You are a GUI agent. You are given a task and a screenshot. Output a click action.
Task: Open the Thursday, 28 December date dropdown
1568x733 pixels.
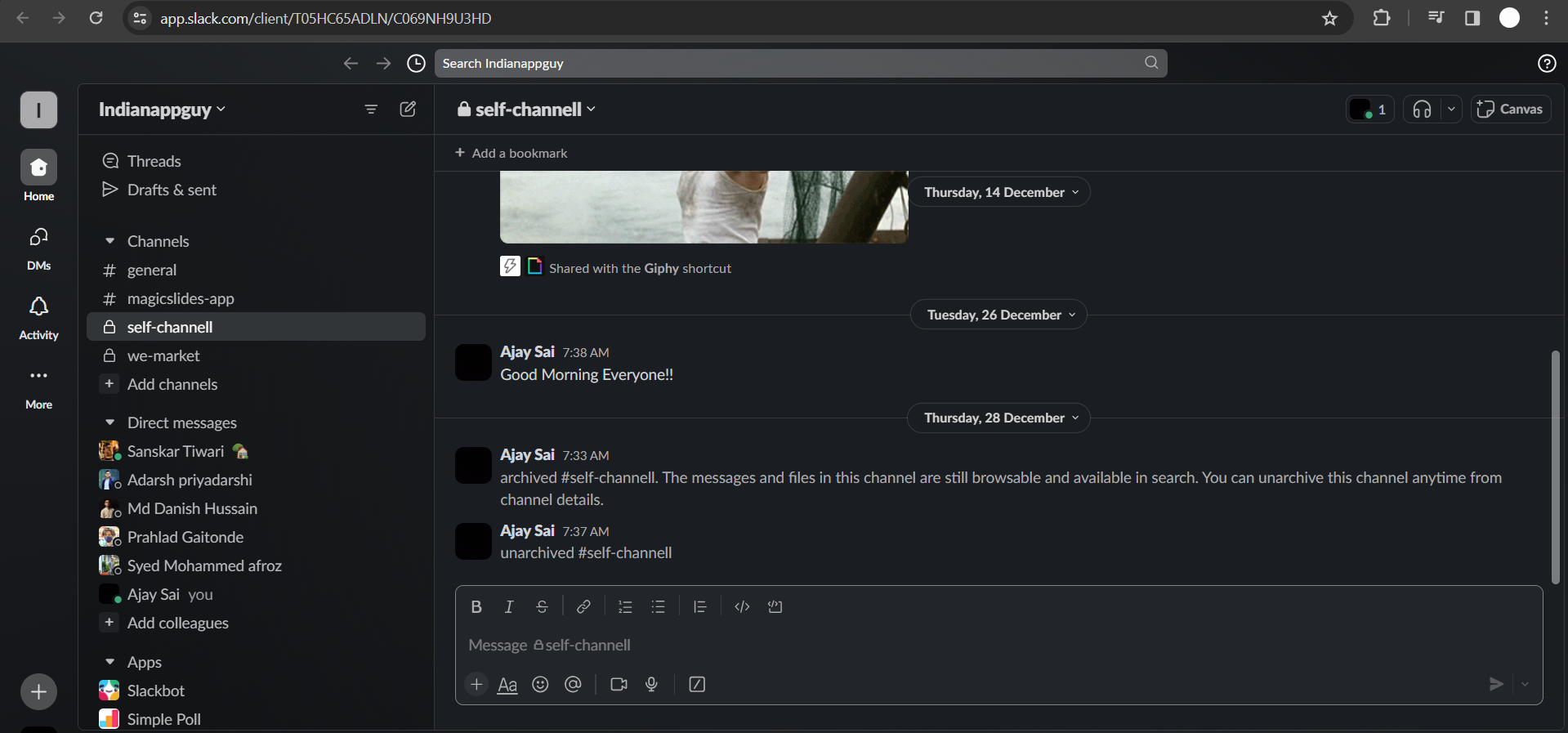click(998, 418)
